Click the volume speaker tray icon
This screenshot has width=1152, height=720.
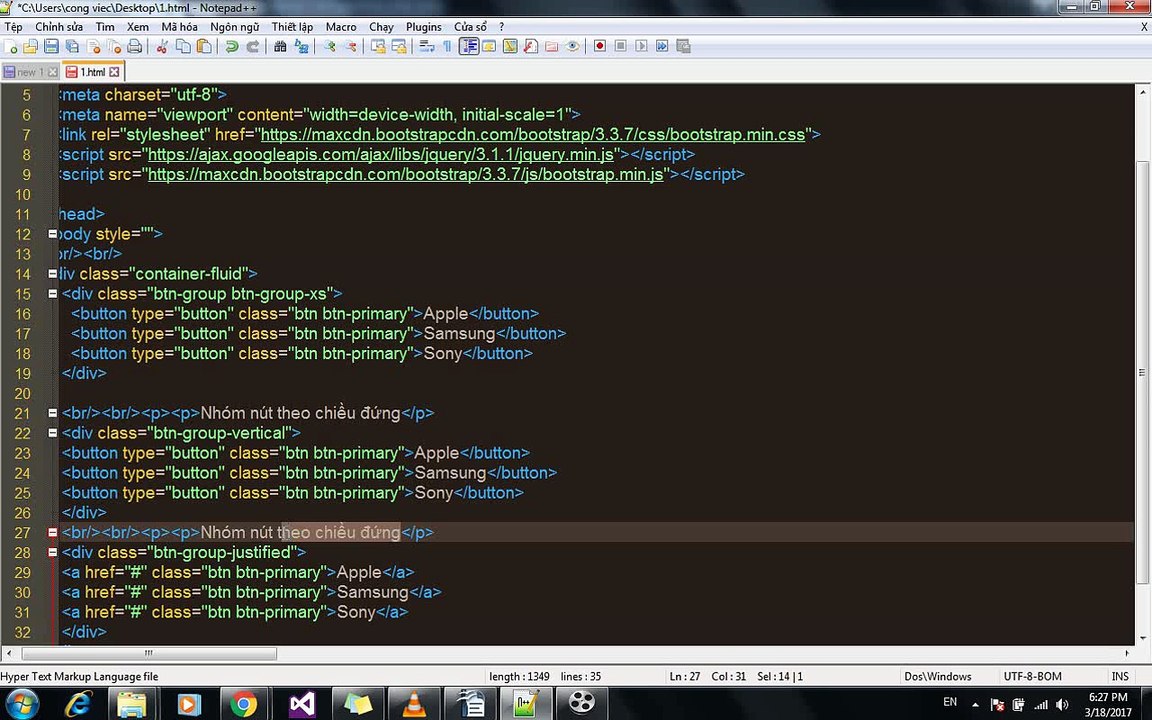[1062, 705]
